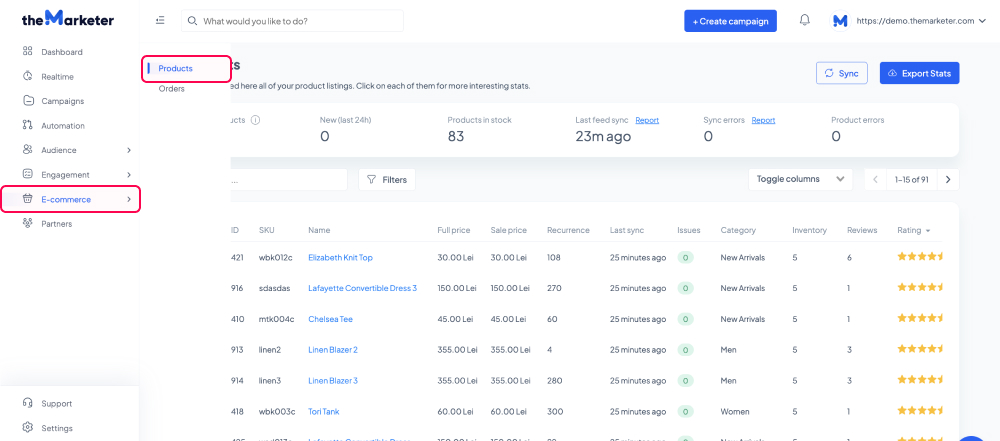Click the 1–15 of 91 pagination label
1000x441 pixels.
[911, 179]
